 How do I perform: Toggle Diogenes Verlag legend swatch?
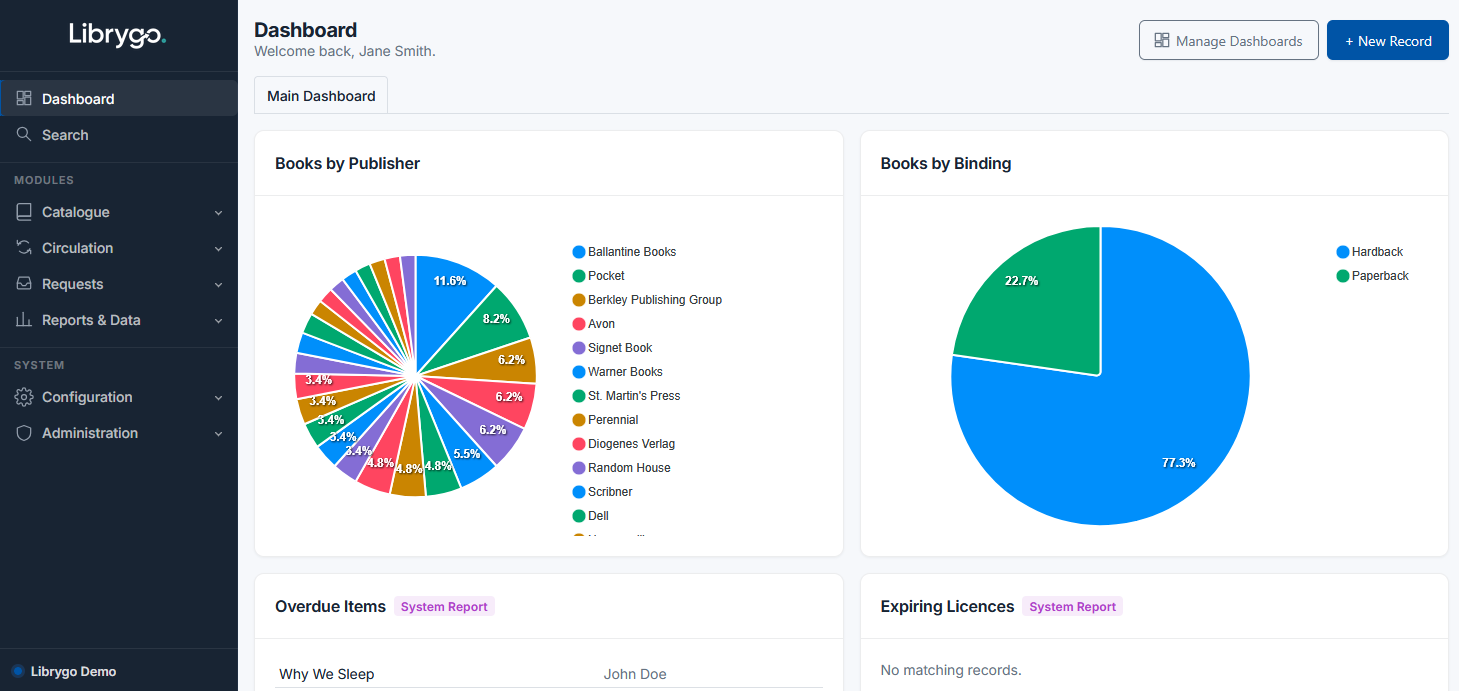(x=578, y=444)
